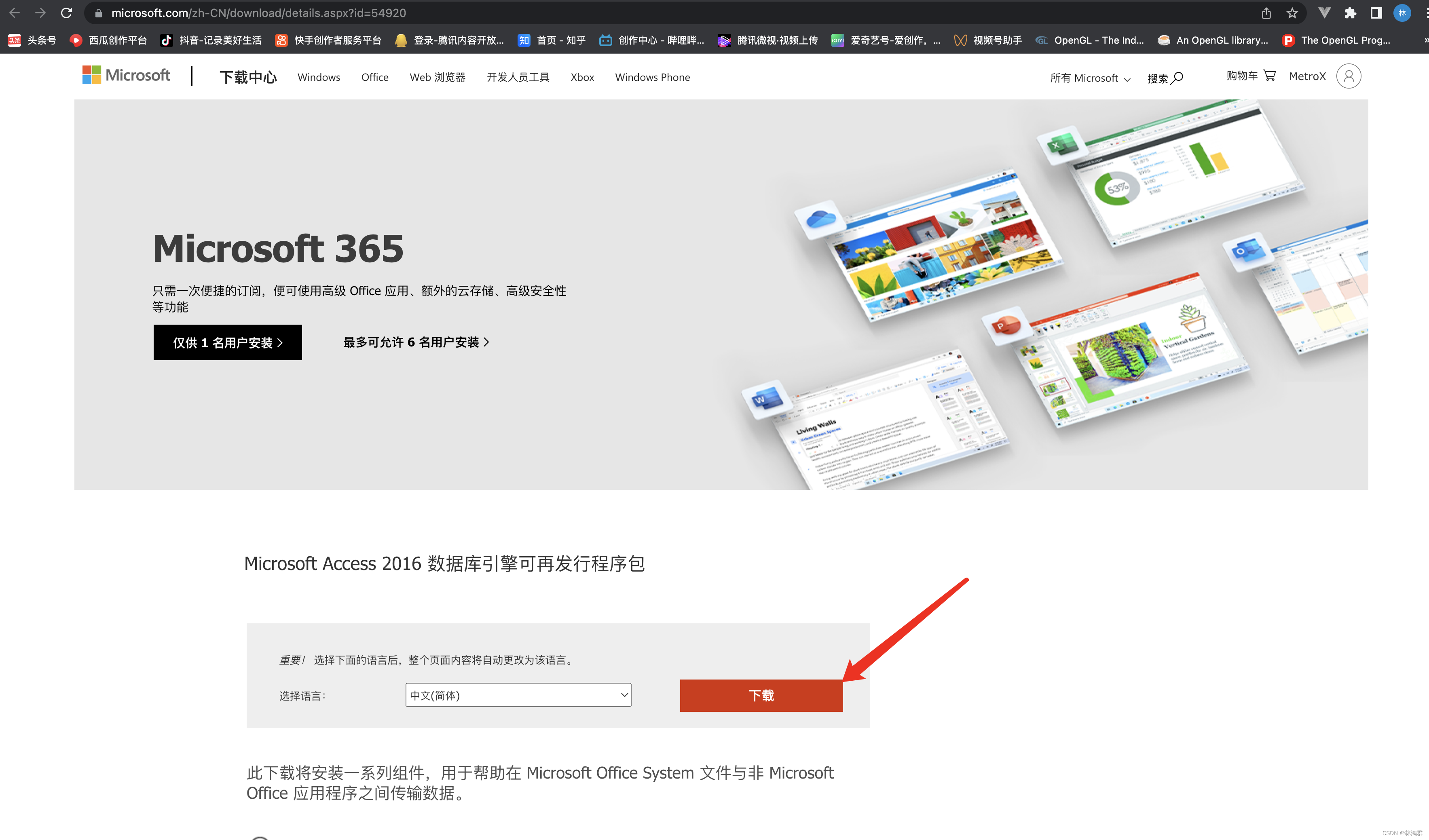1429x840 pixels.
Task: Open the An OpenGL library bookmark
Action: [x=1213, y=40]
